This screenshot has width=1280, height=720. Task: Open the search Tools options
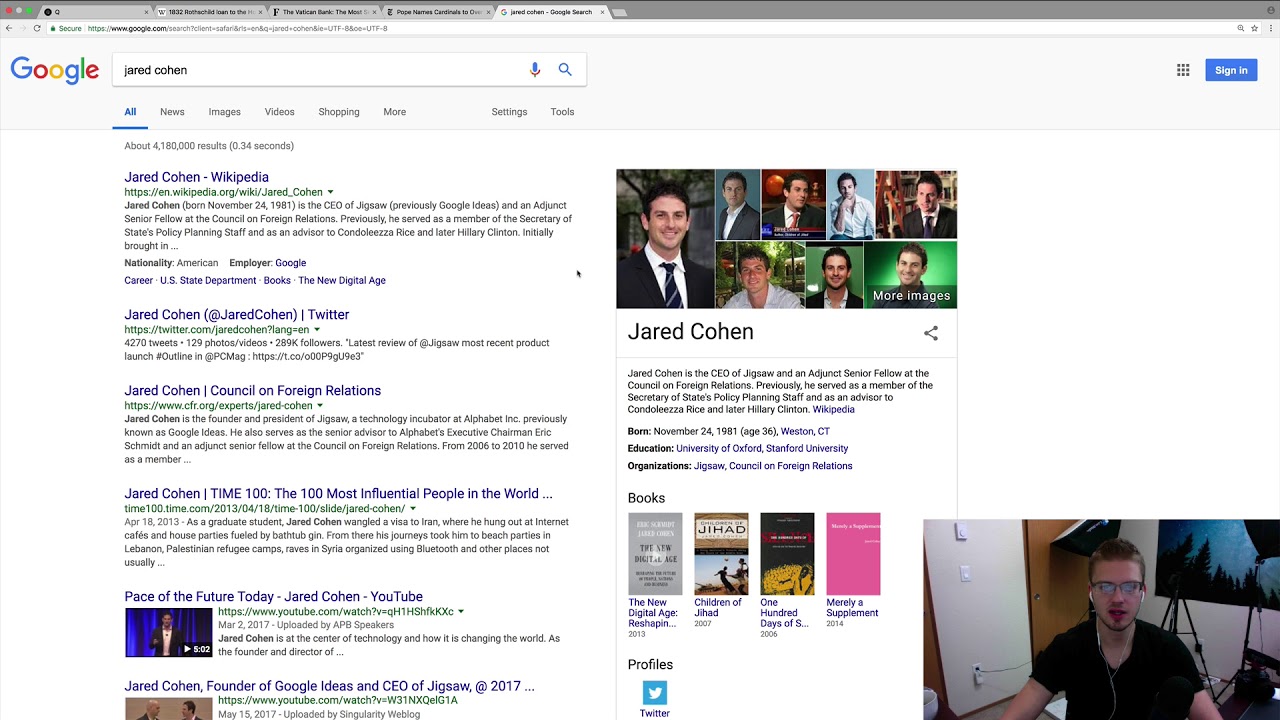click(x=562, y=112)
